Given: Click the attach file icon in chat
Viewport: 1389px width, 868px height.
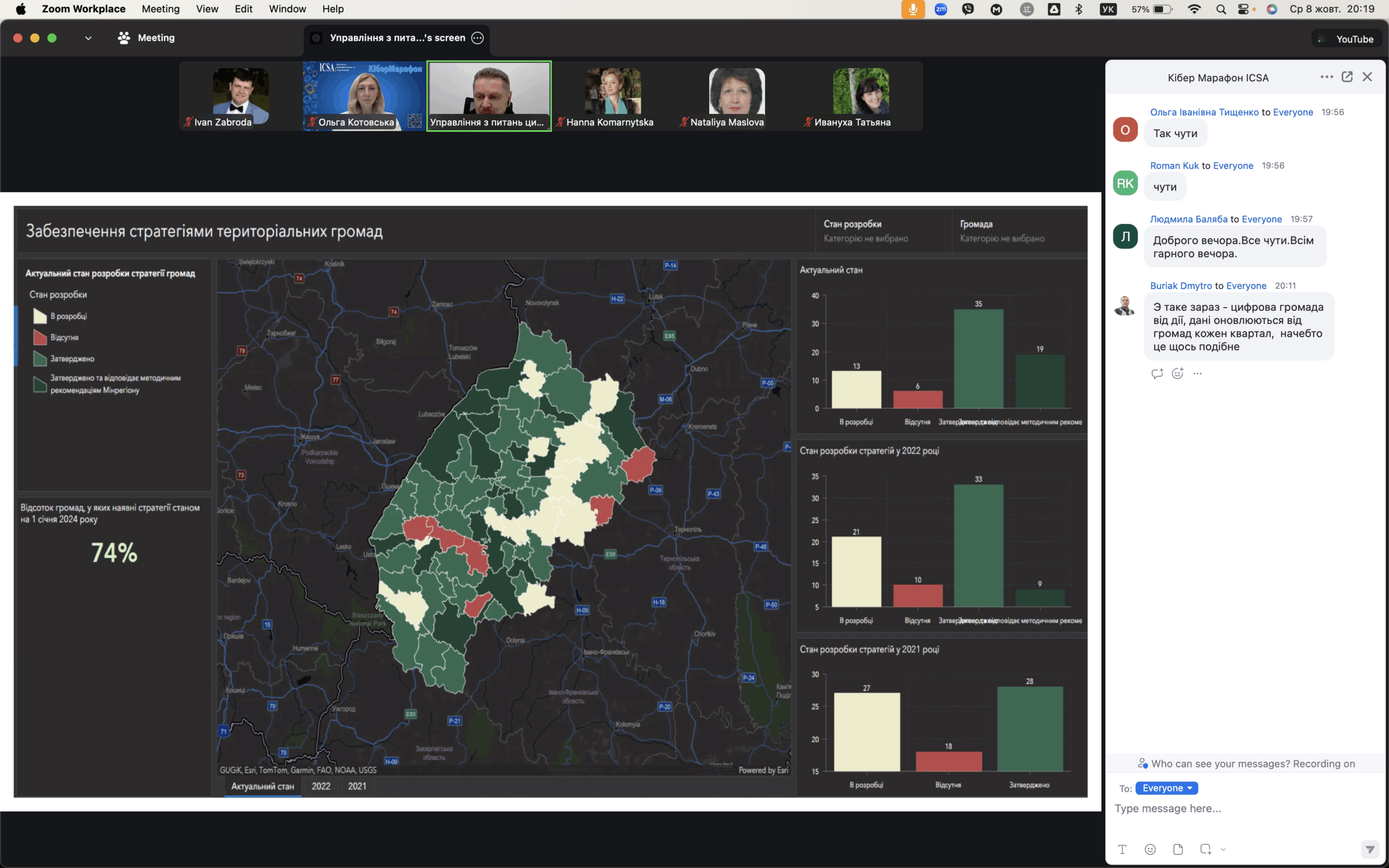Looking at the screenshot, I should click(x=1178, y=849).
